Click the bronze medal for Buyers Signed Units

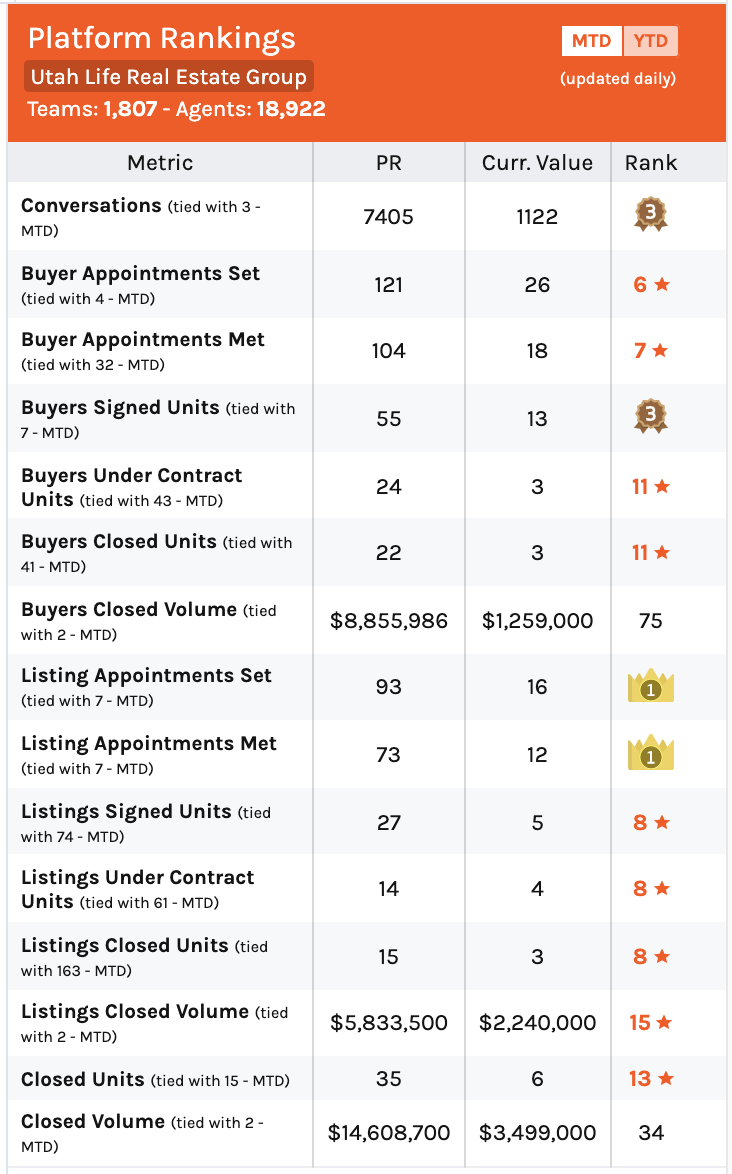click(x=650, y=416)
